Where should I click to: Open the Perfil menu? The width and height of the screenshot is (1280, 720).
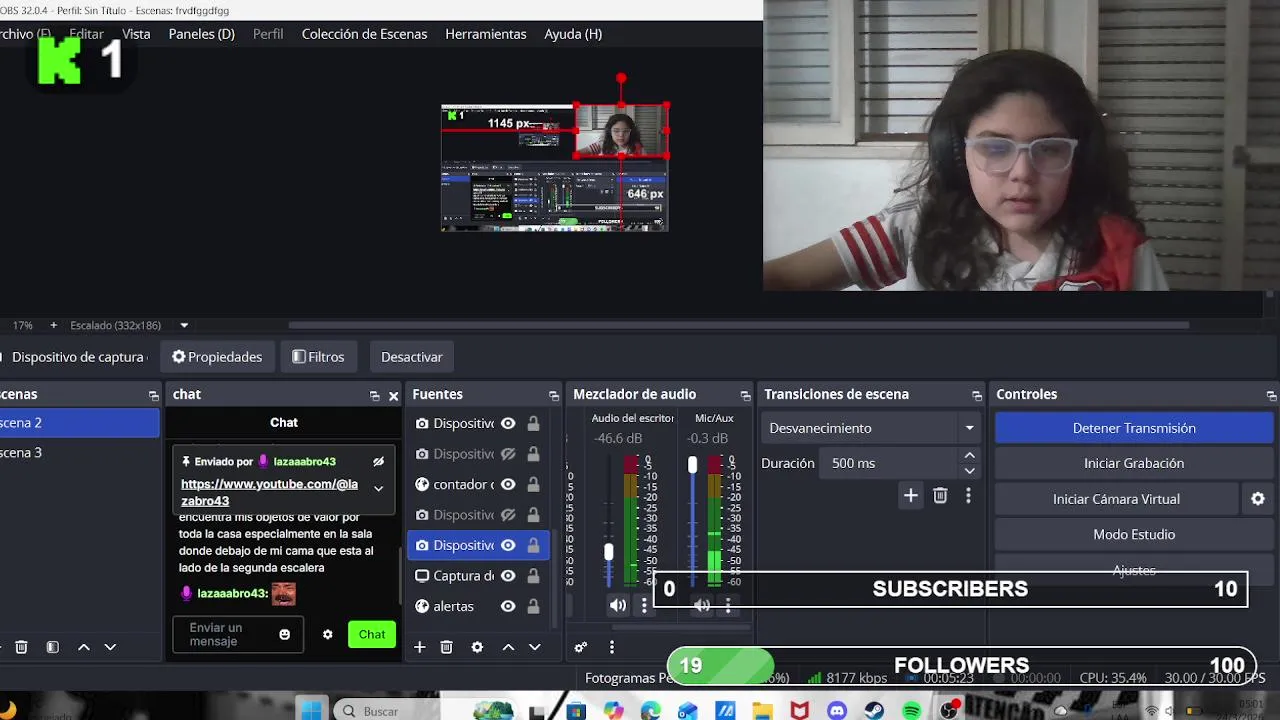coord(268,34)
